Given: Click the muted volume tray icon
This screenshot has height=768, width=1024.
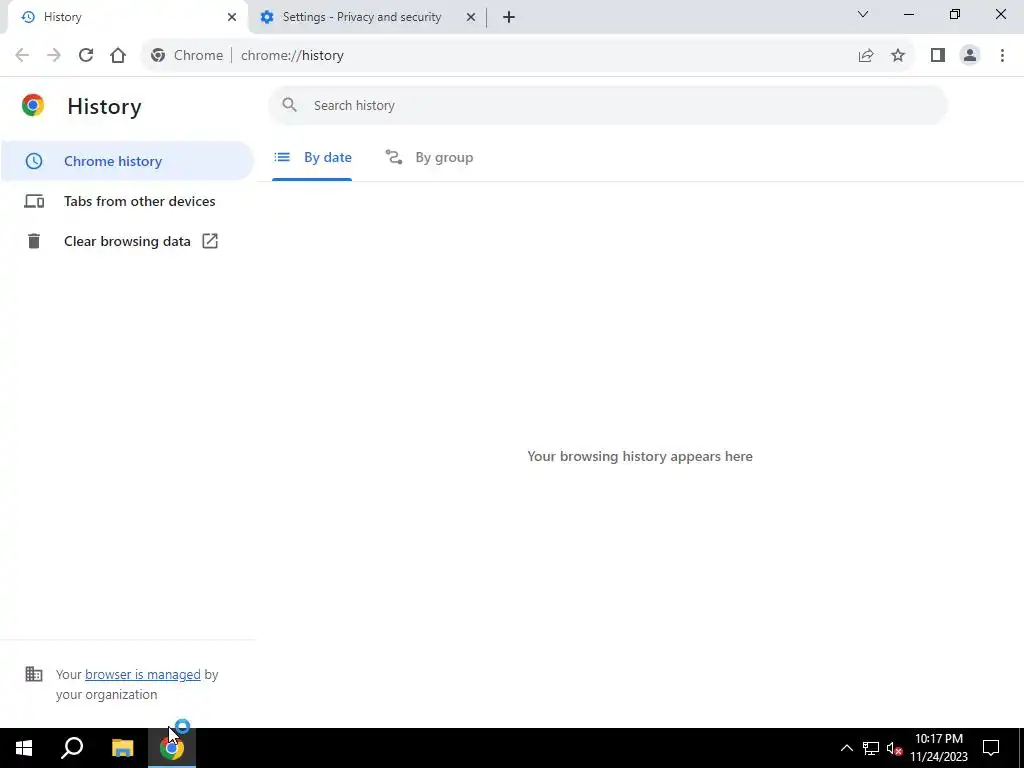Looking at the screenshot, I should tap(894, 748).
